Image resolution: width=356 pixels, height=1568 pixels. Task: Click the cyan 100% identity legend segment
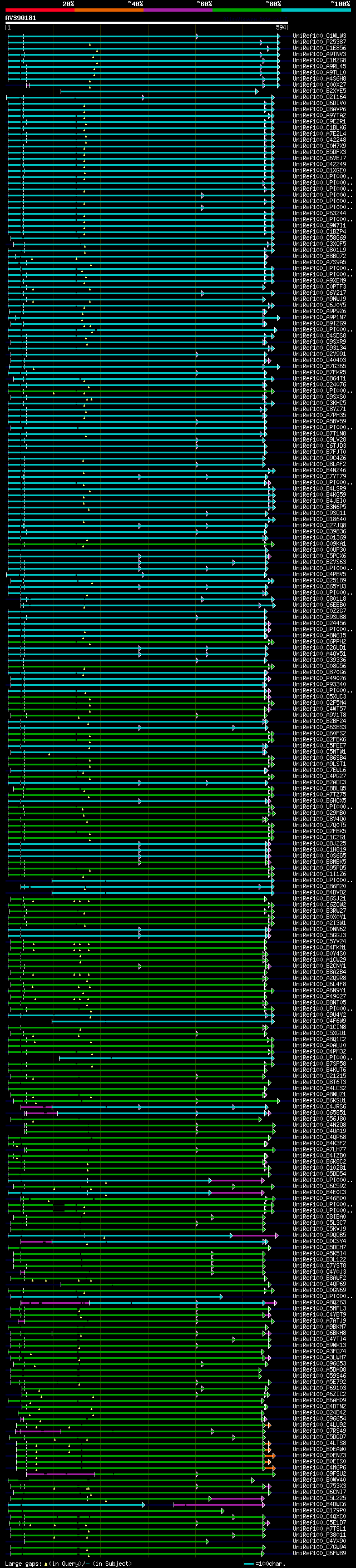(x=315, y=10)
